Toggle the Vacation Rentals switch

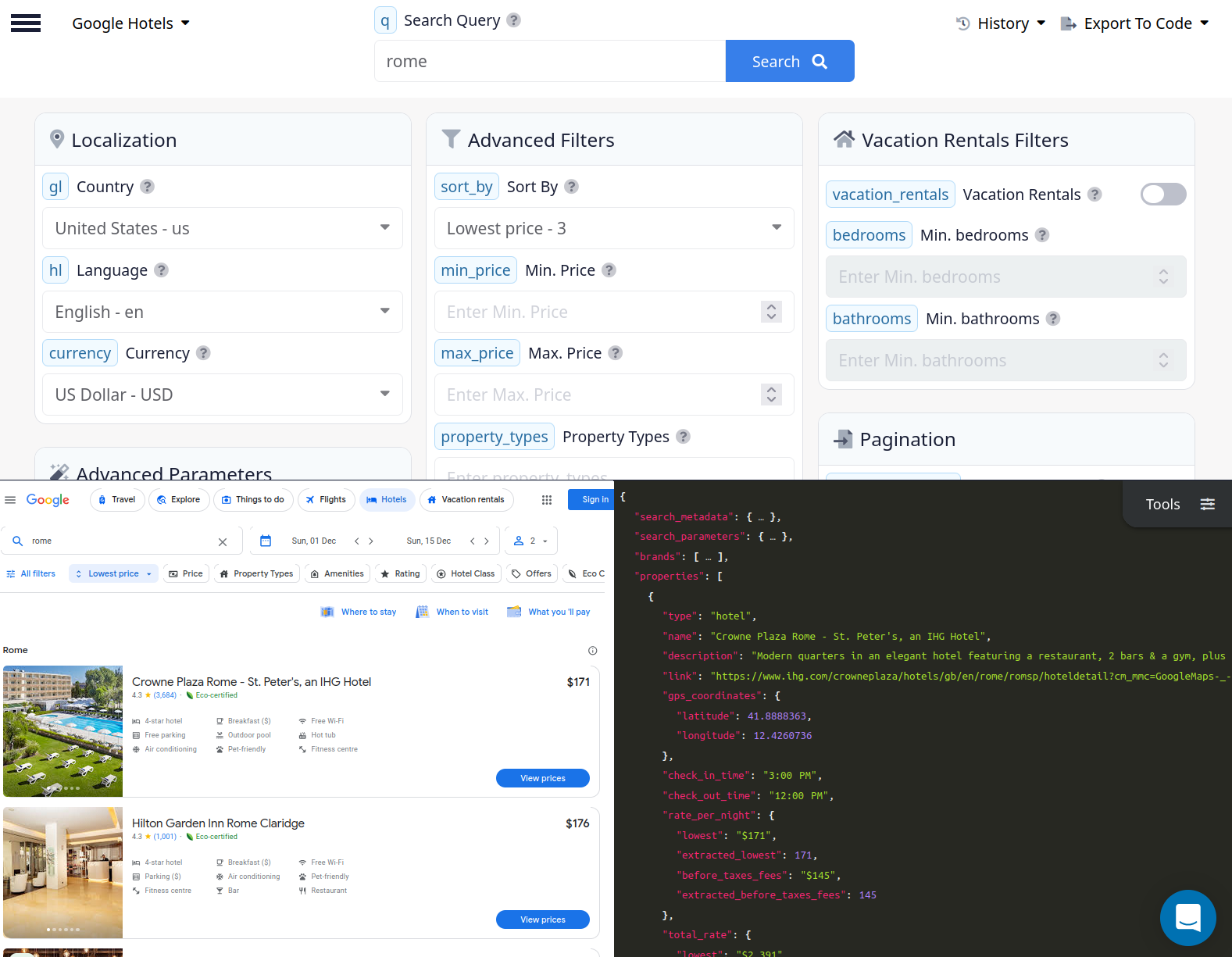click(x=1163, y=195)
